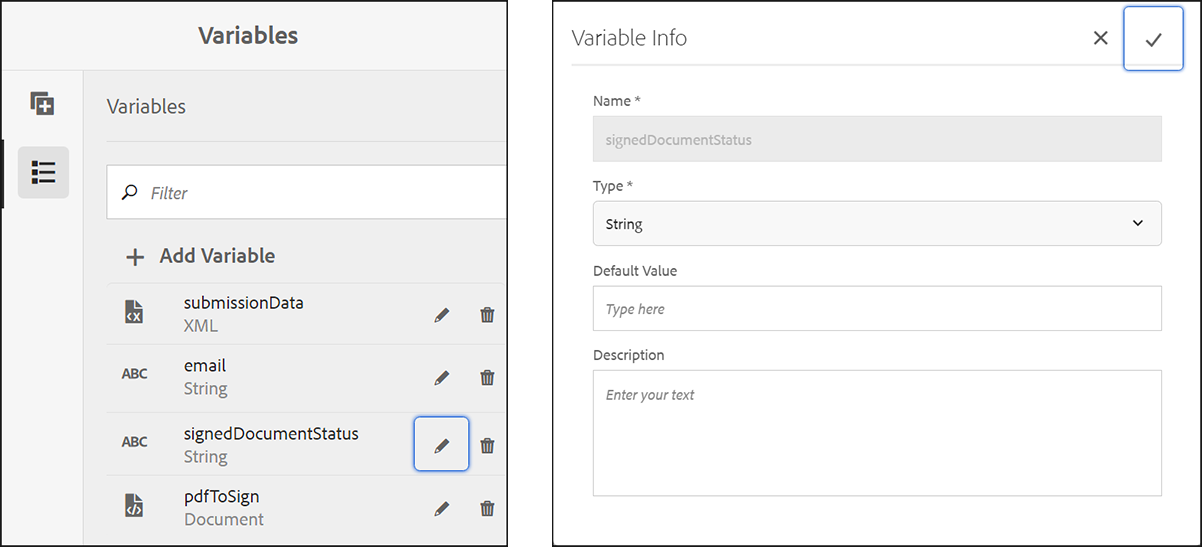Edit the email variable
The image size is (1202, 547).
pyautogui.click(x=441, y=378)
